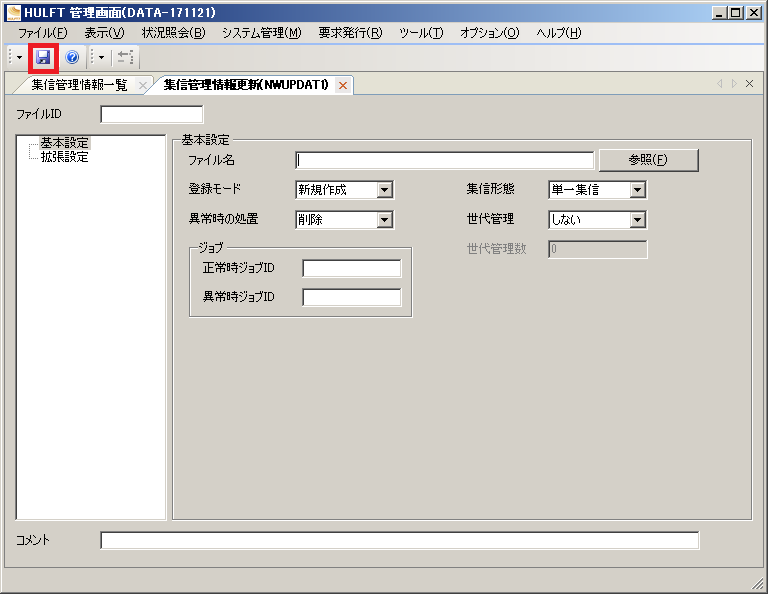Click the ファイル名 text field
Screen dimensions: 768x594
point(445,160)
